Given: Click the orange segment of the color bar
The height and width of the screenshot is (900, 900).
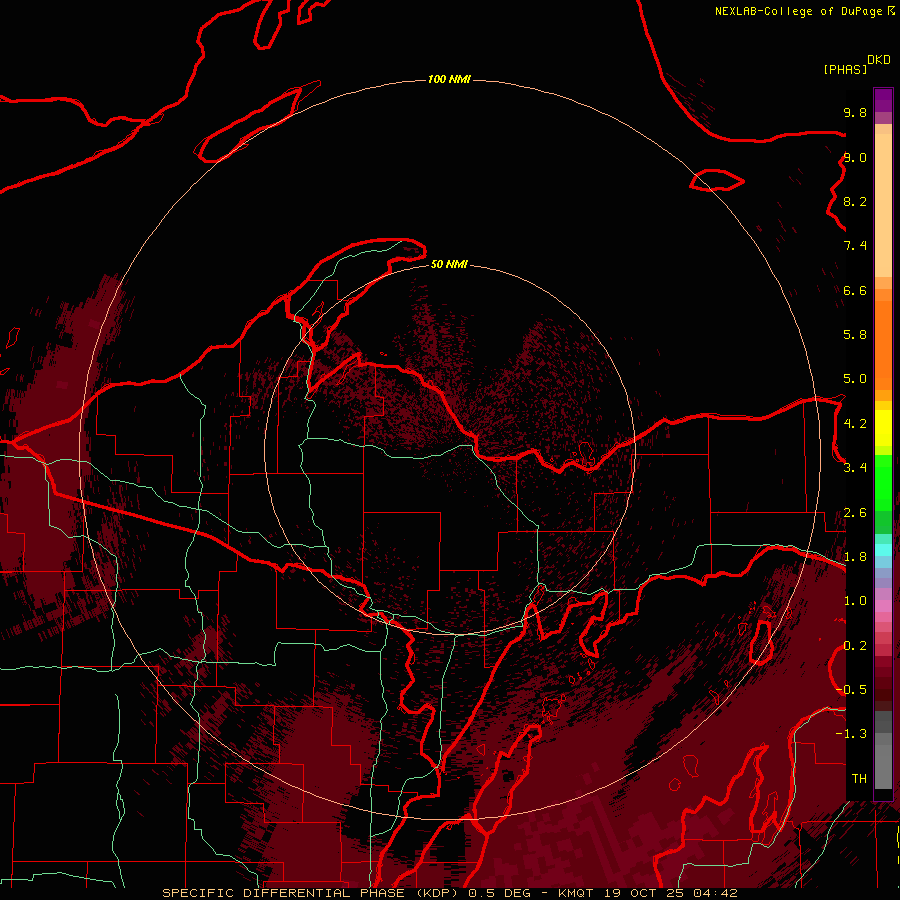Looking at the screenshot, I should [x=883, y=345].
